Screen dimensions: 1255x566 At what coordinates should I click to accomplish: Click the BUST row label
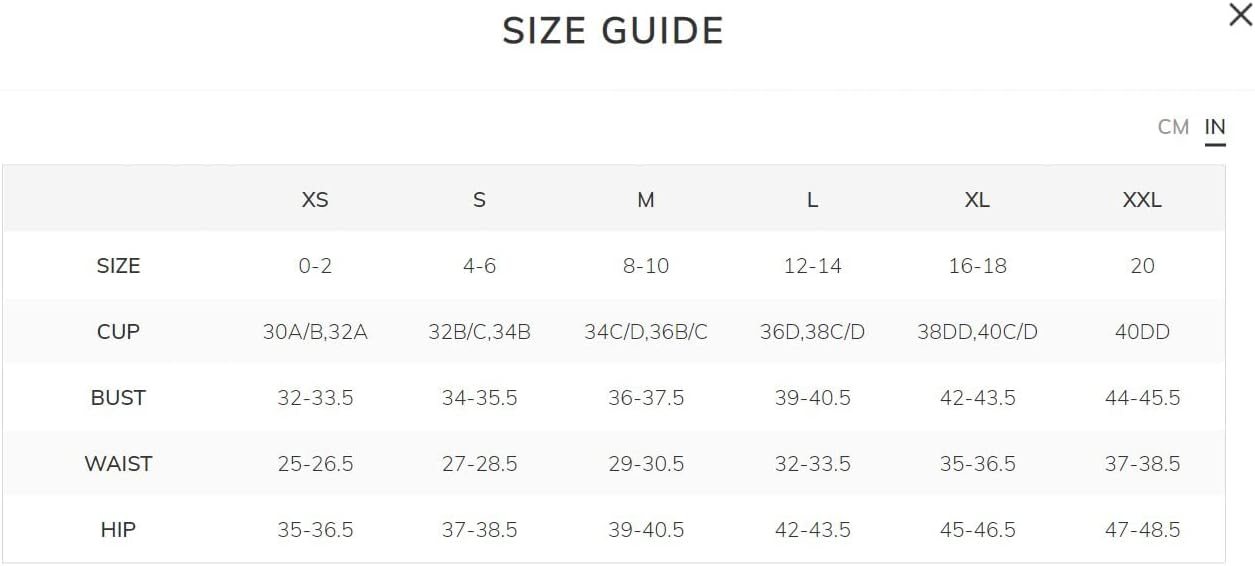pyautogui.click(x=118, y=398)
